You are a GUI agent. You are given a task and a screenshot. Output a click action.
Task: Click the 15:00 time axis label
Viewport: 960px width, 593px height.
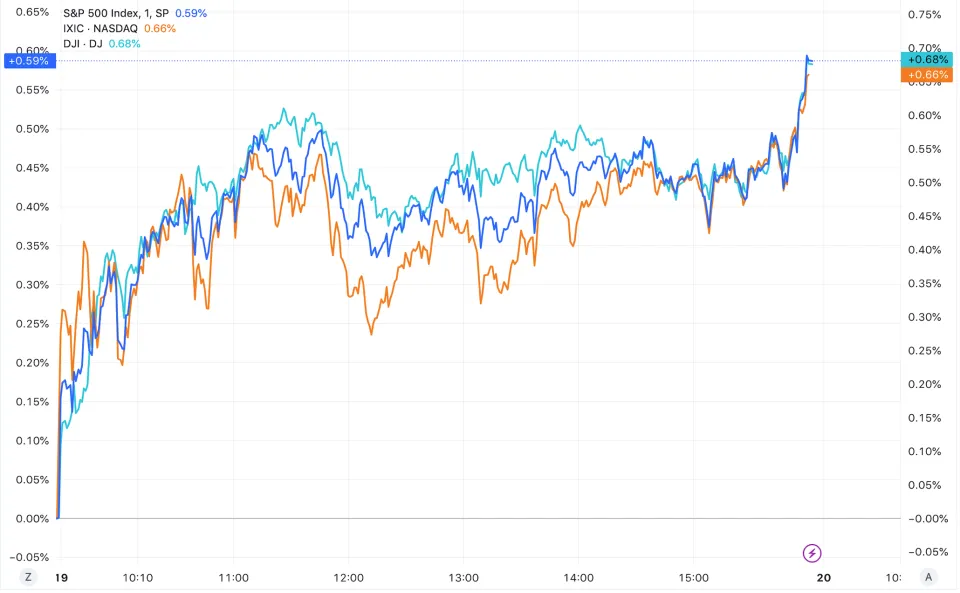tap(693, 577)
